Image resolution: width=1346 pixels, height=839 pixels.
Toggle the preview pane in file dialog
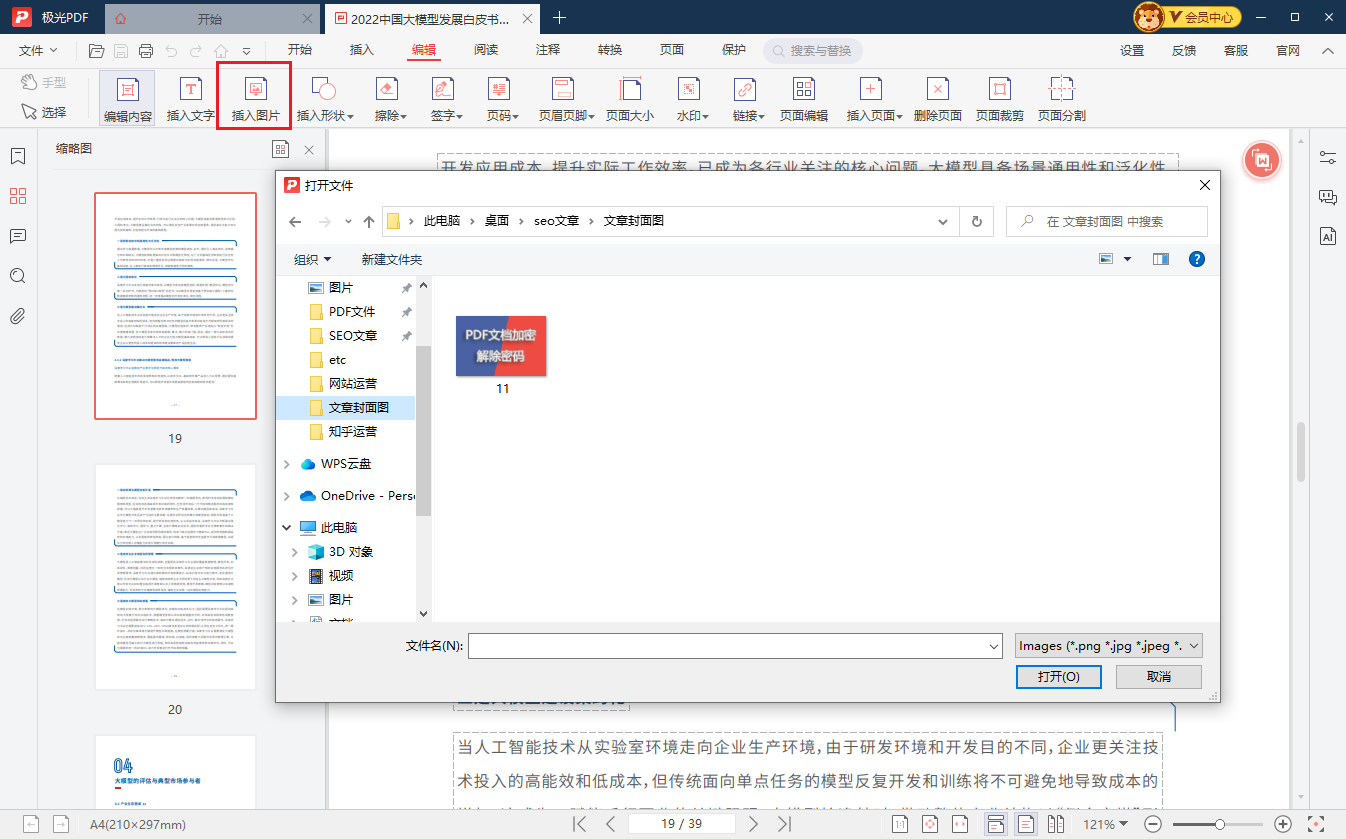tap(1160, 259)
